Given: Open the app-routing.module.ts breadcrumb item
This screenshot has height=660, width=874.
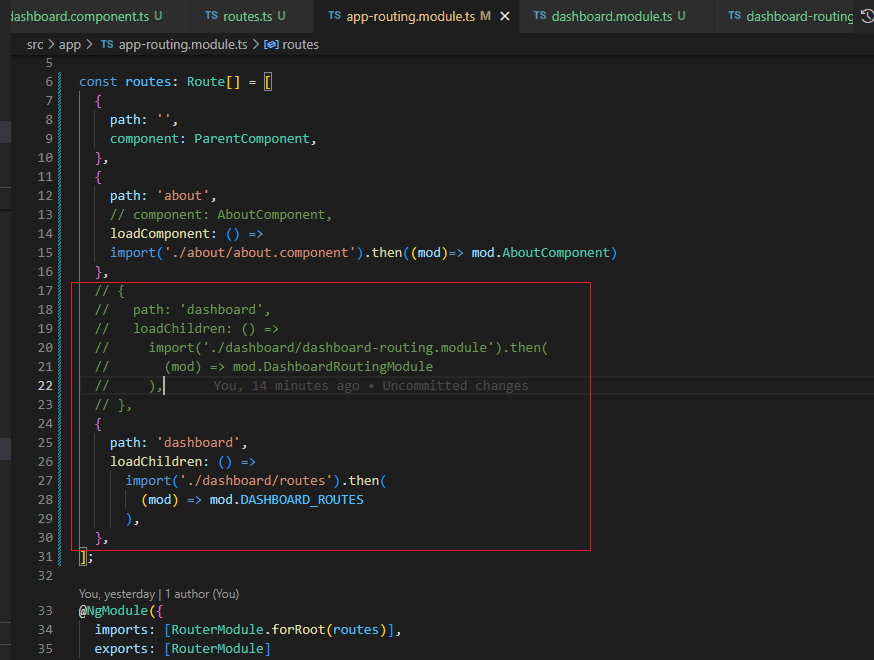Looking at the screenshot, I should pos(184,45).
